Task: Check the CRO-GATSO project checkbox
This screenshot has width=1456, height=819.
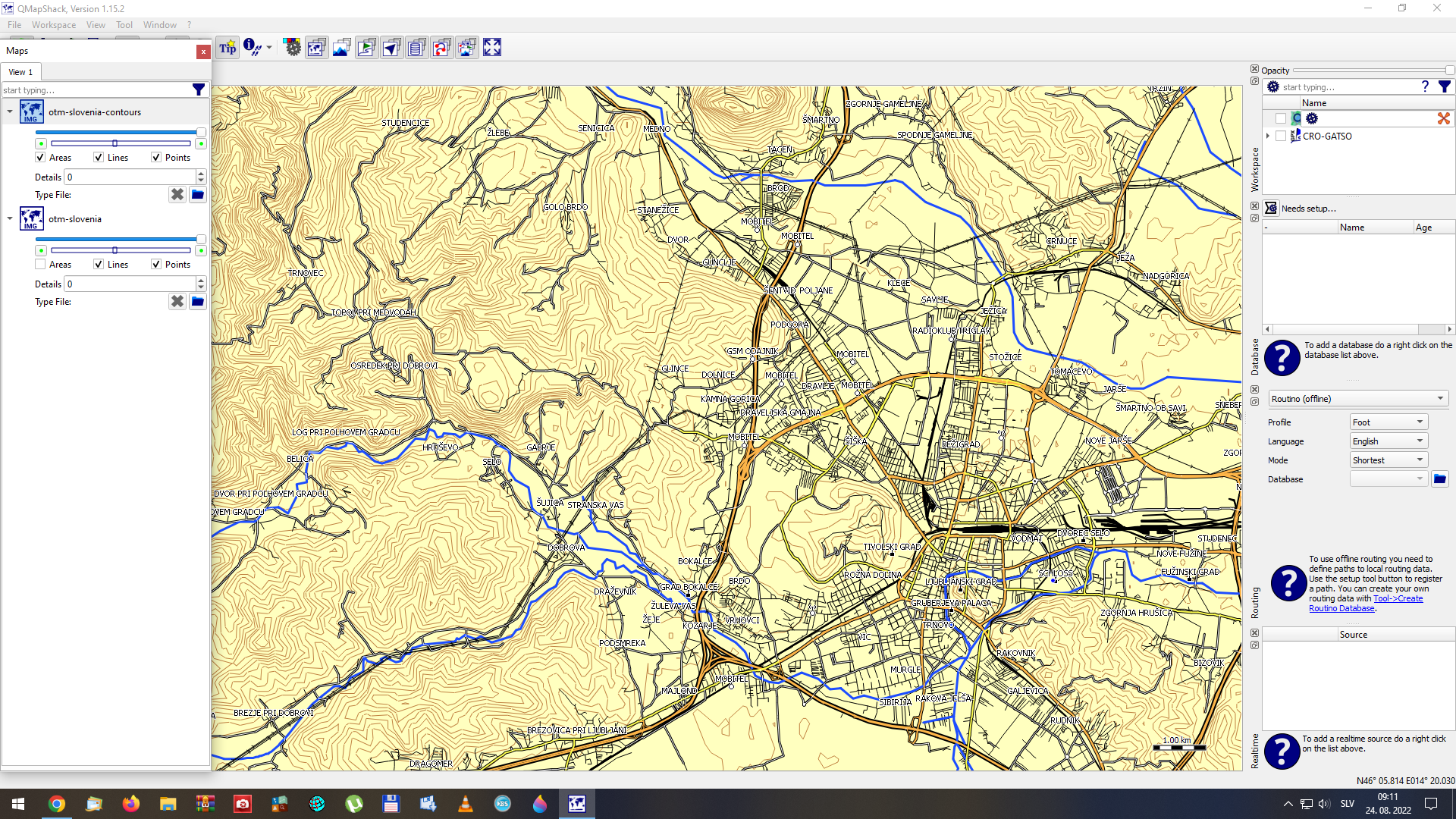Action: point(1281,136)
